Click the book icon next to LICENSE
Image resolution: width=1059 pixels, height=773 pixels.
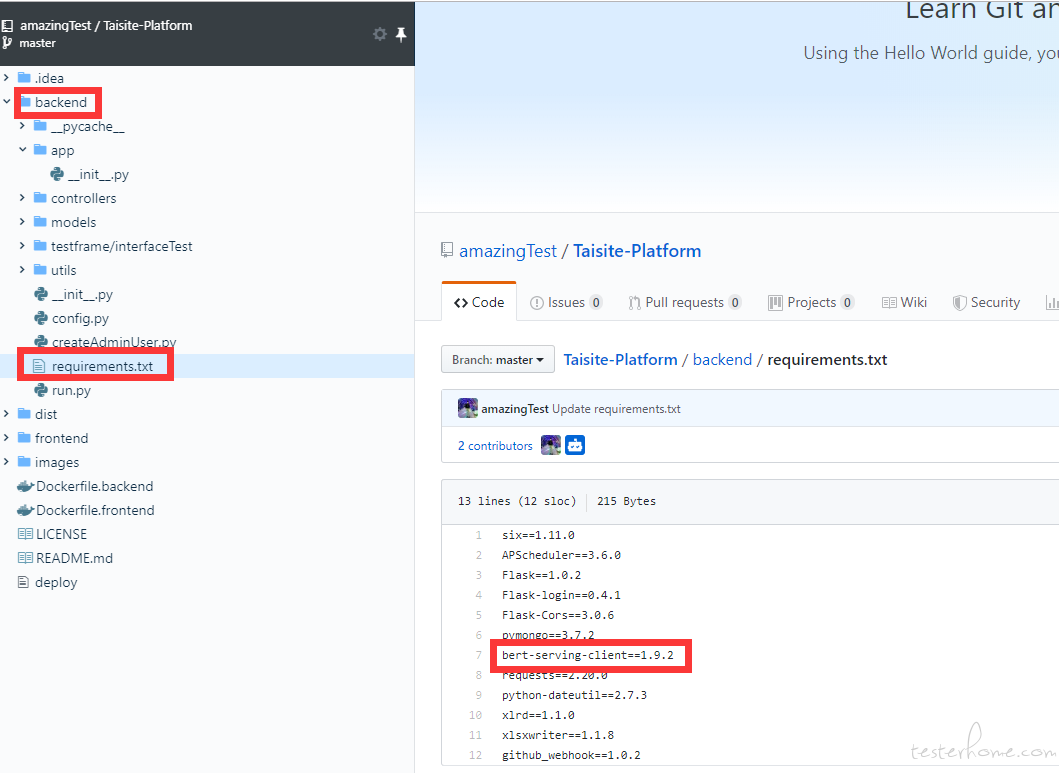(25, 534)
